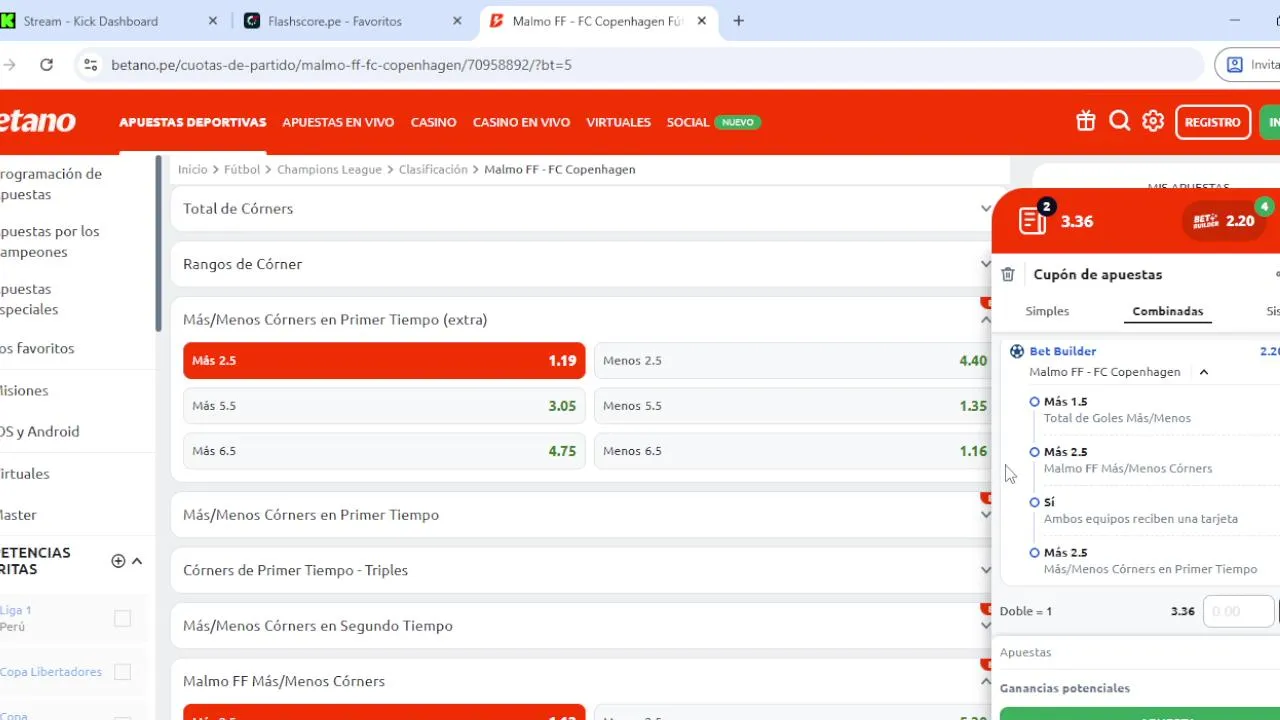The width and height of the screenshot is (1280, 720).
Task: Open the settings gear icon
Action: (x=1153, y=121)
